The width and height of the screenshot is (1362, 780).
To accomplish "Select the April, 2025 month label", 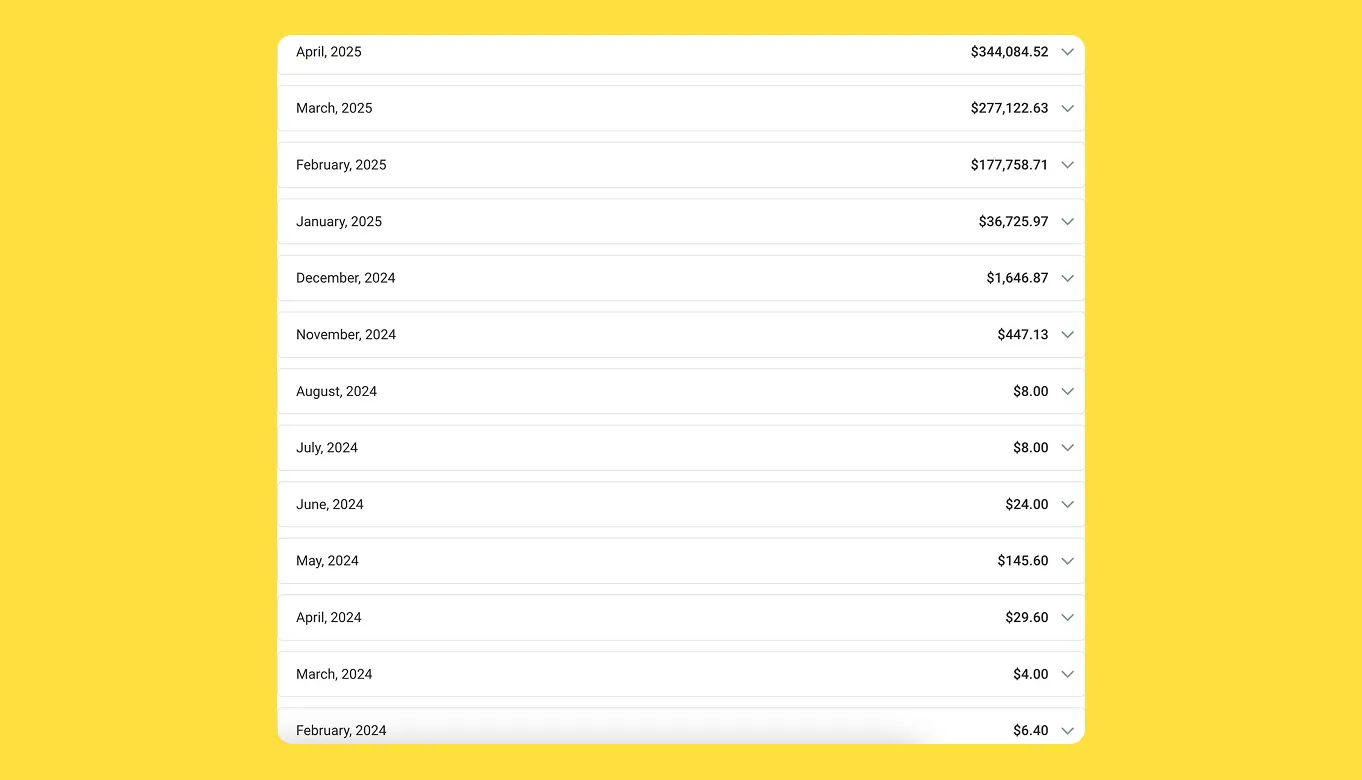I will tap(329, 52).
